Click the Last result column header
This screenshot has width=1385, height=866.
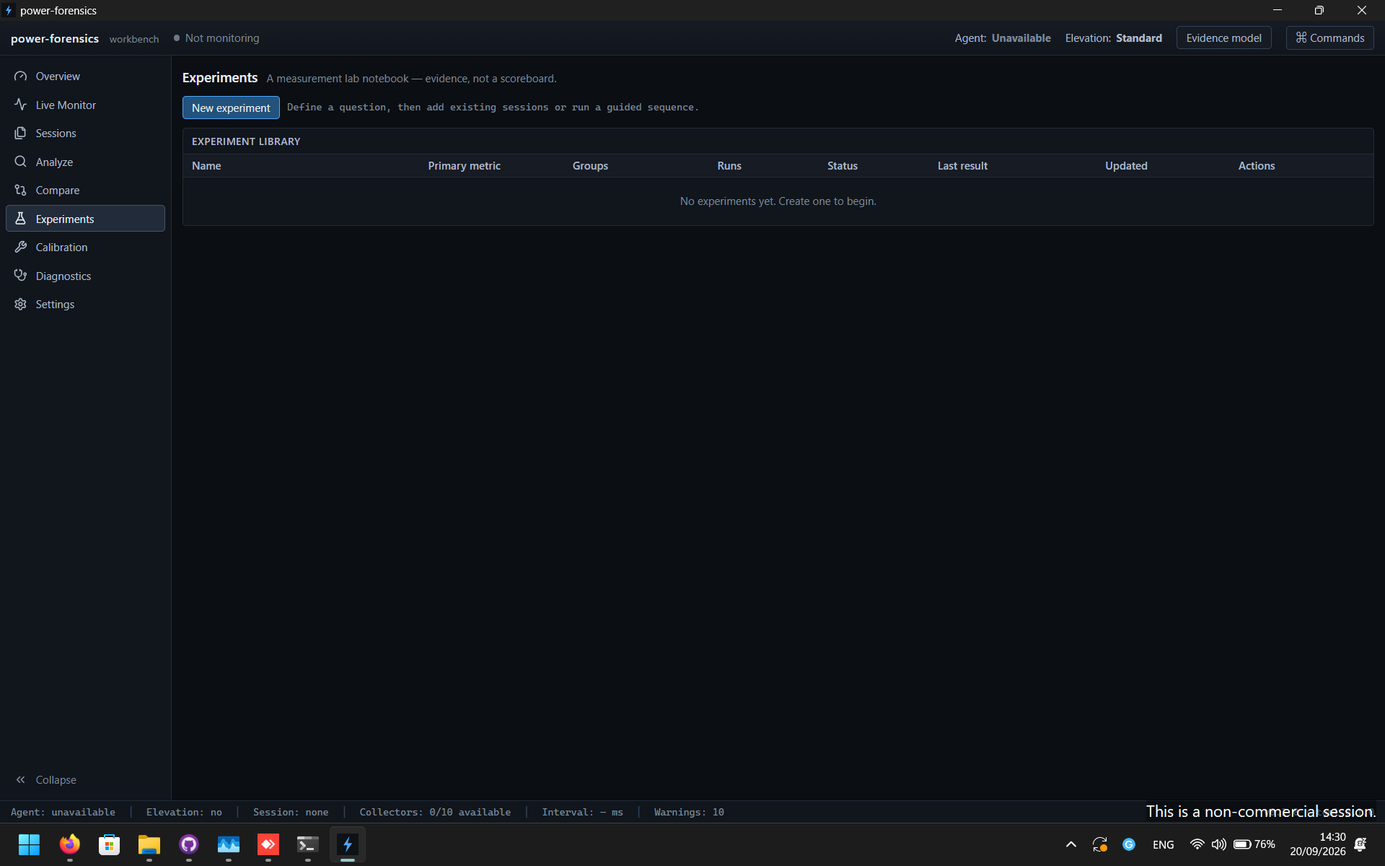(963, 166)
